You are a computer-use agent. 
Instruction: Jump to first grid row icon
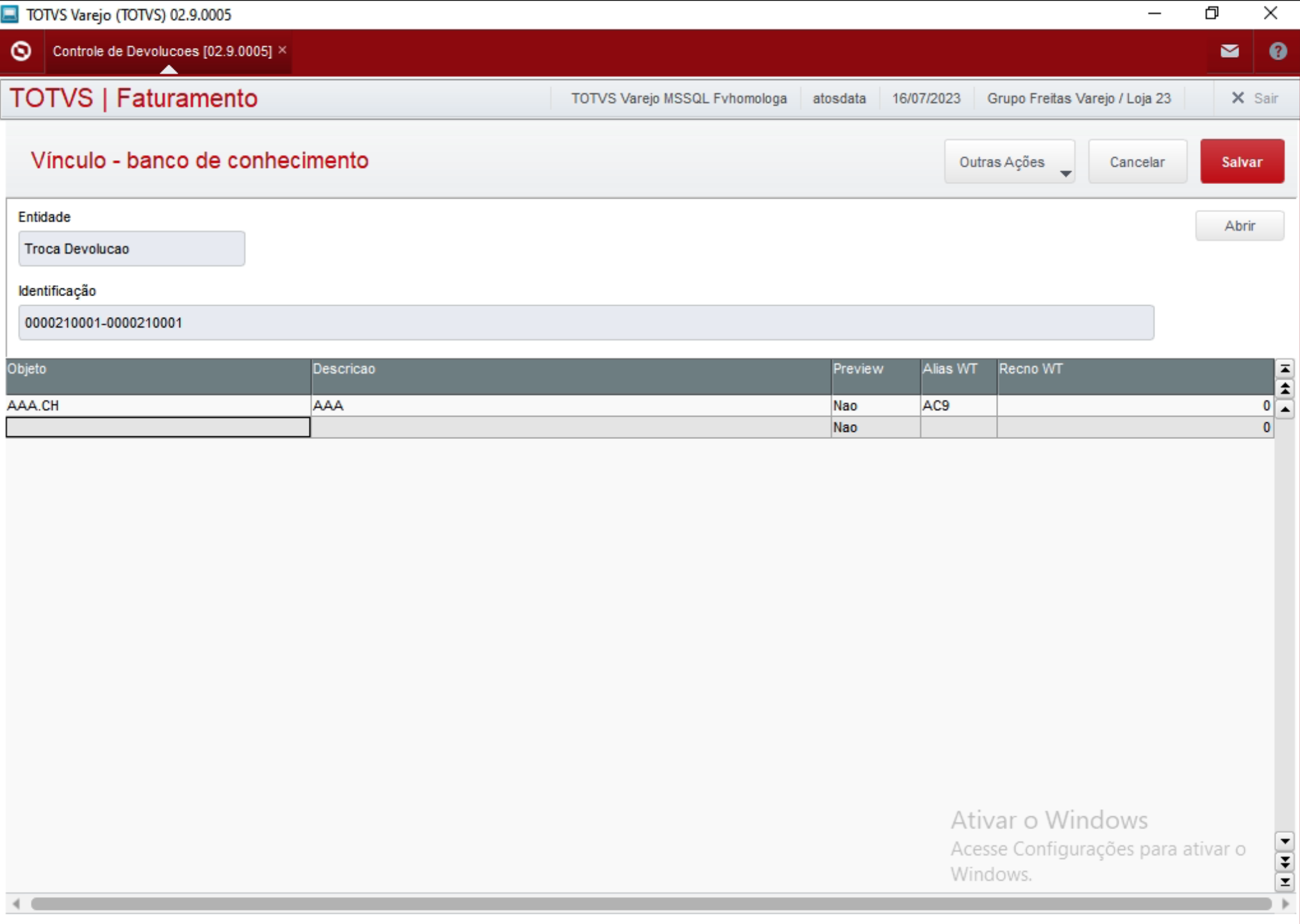point(1285,368)
